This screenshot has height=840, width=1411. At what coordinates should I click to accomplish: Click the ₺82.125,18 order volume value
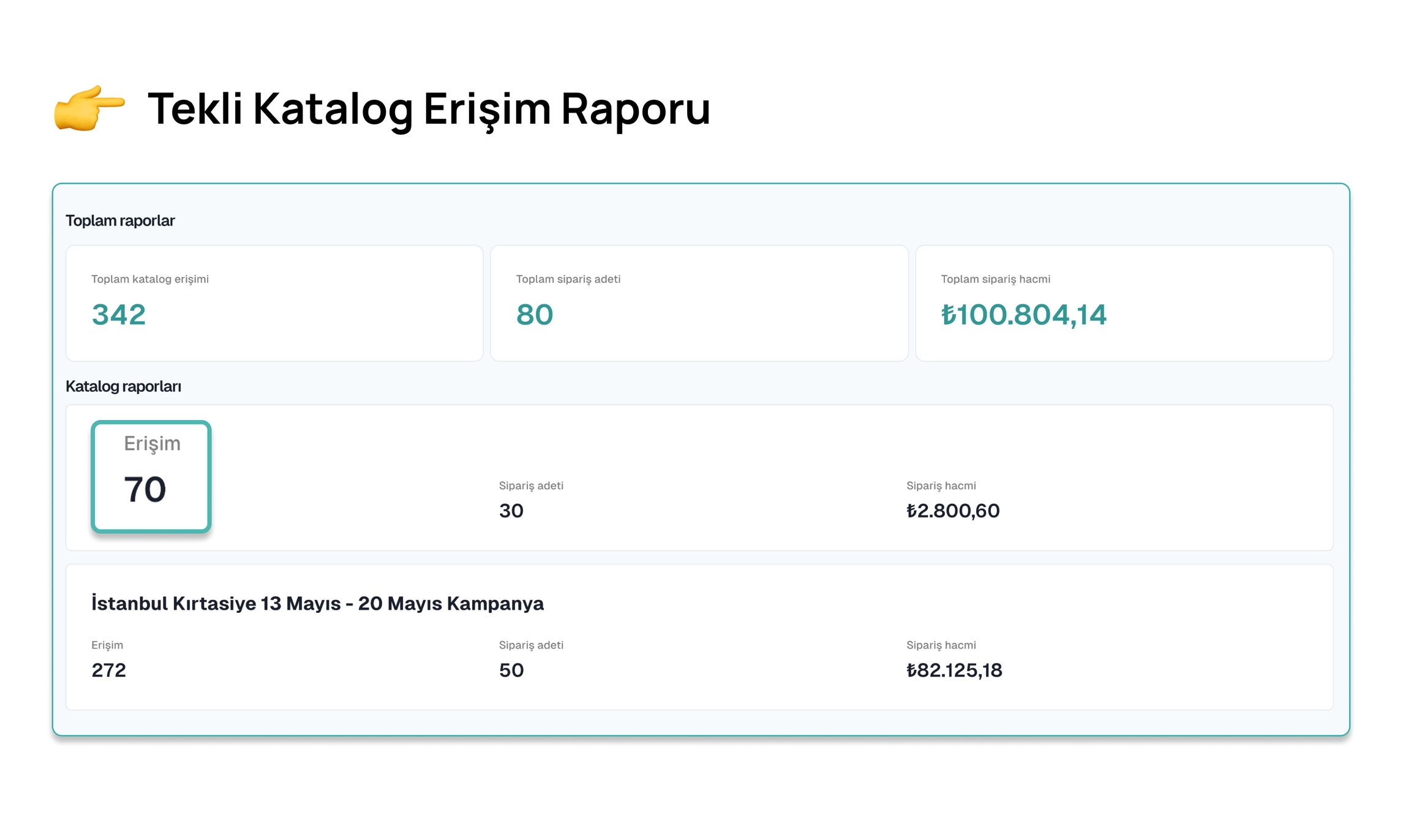(954, 670)
